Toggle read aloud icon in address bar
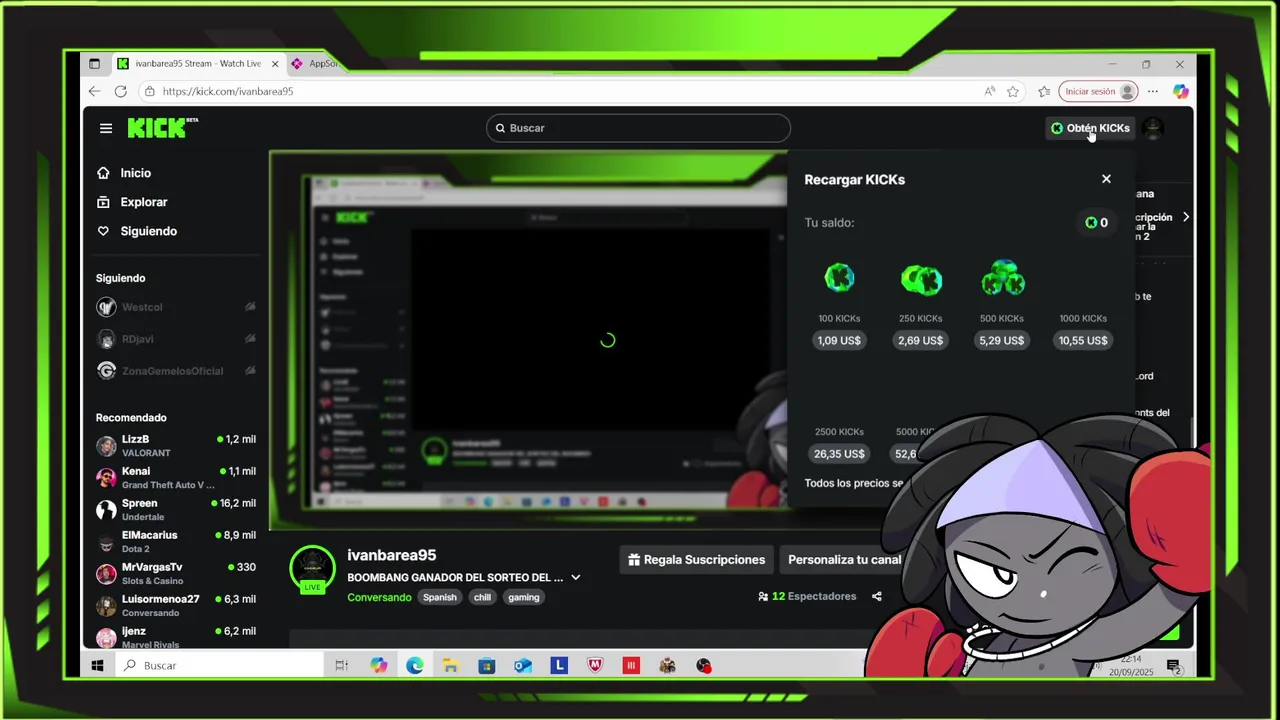 pyautogui.click(x=990, y=91)
